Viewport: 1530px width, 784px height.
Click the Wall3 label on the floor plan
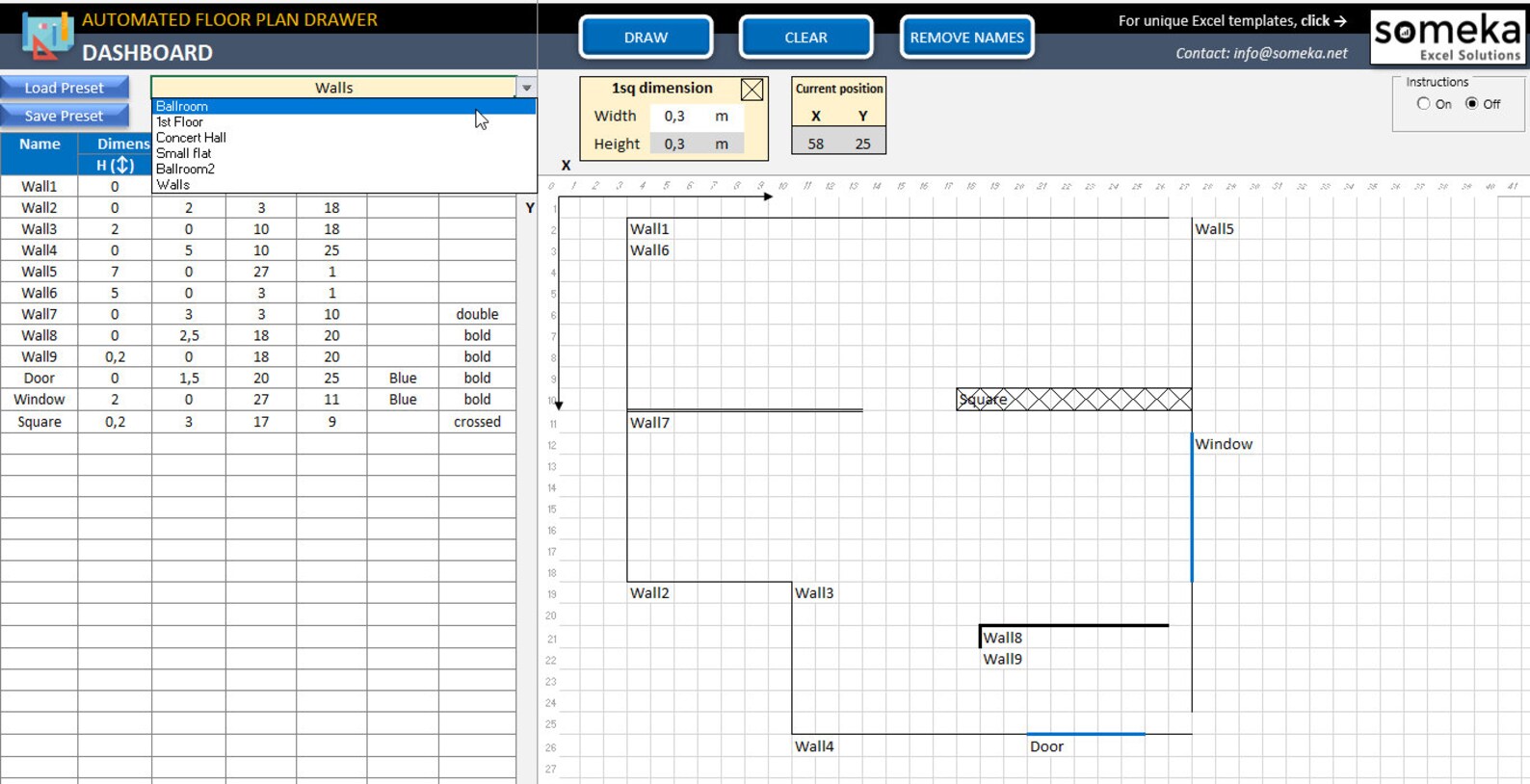(x=814, y=593)
